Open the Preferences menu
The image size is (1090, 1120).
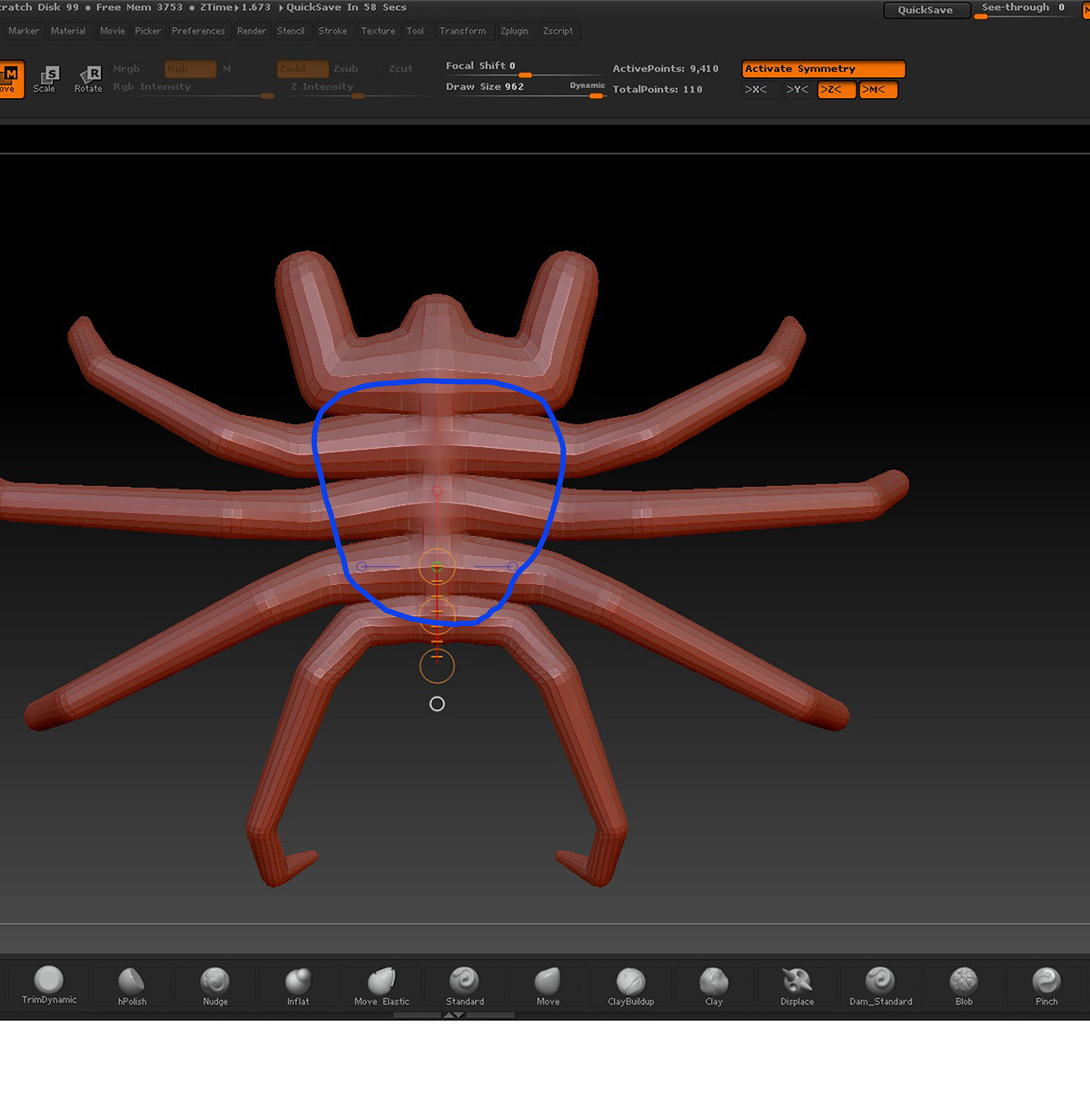tap(198, 30)
